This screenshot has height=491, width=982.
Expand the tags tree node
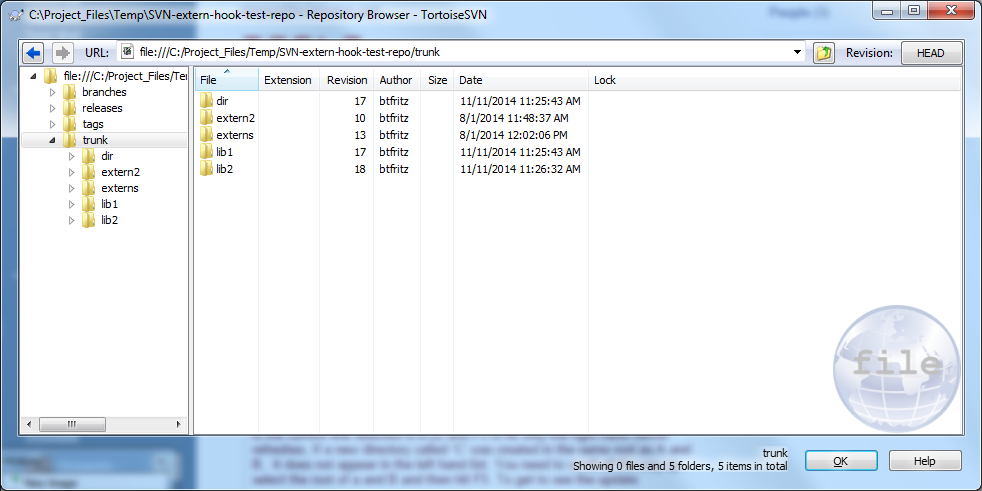53,124
